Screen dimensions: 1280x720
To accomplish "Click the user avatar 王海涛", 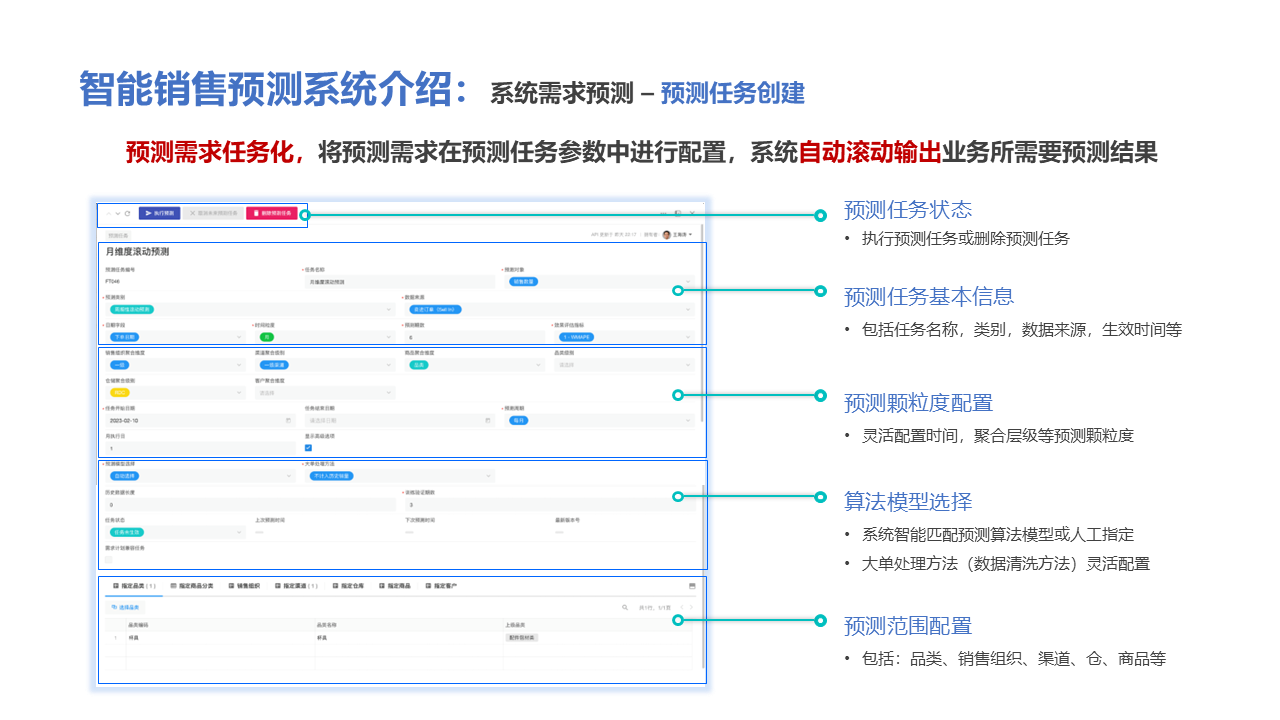I will click(667, 235).
